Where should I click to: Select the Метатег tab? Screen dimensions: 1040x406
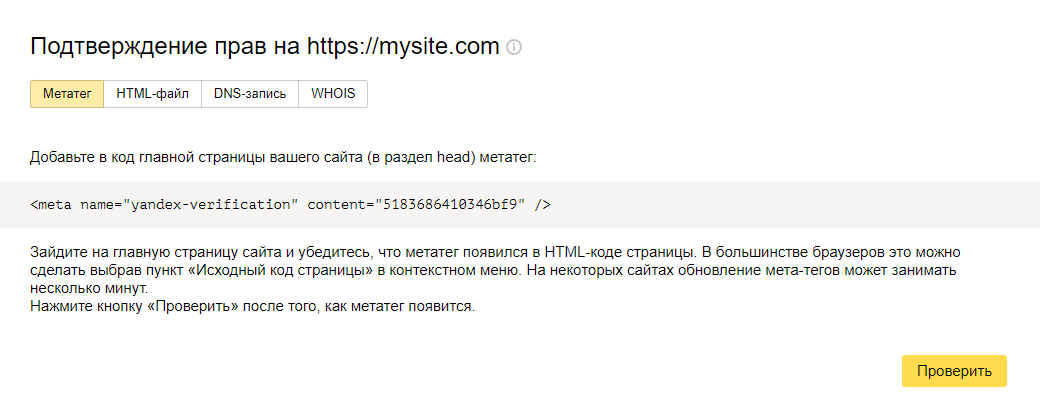67,94
